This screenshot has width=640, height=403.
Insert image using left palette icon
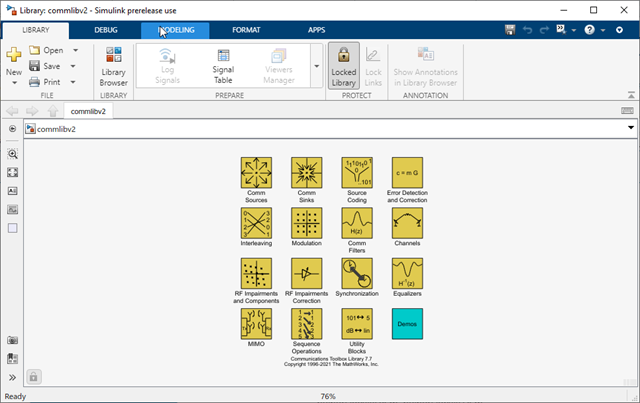[x=13, y=209]
